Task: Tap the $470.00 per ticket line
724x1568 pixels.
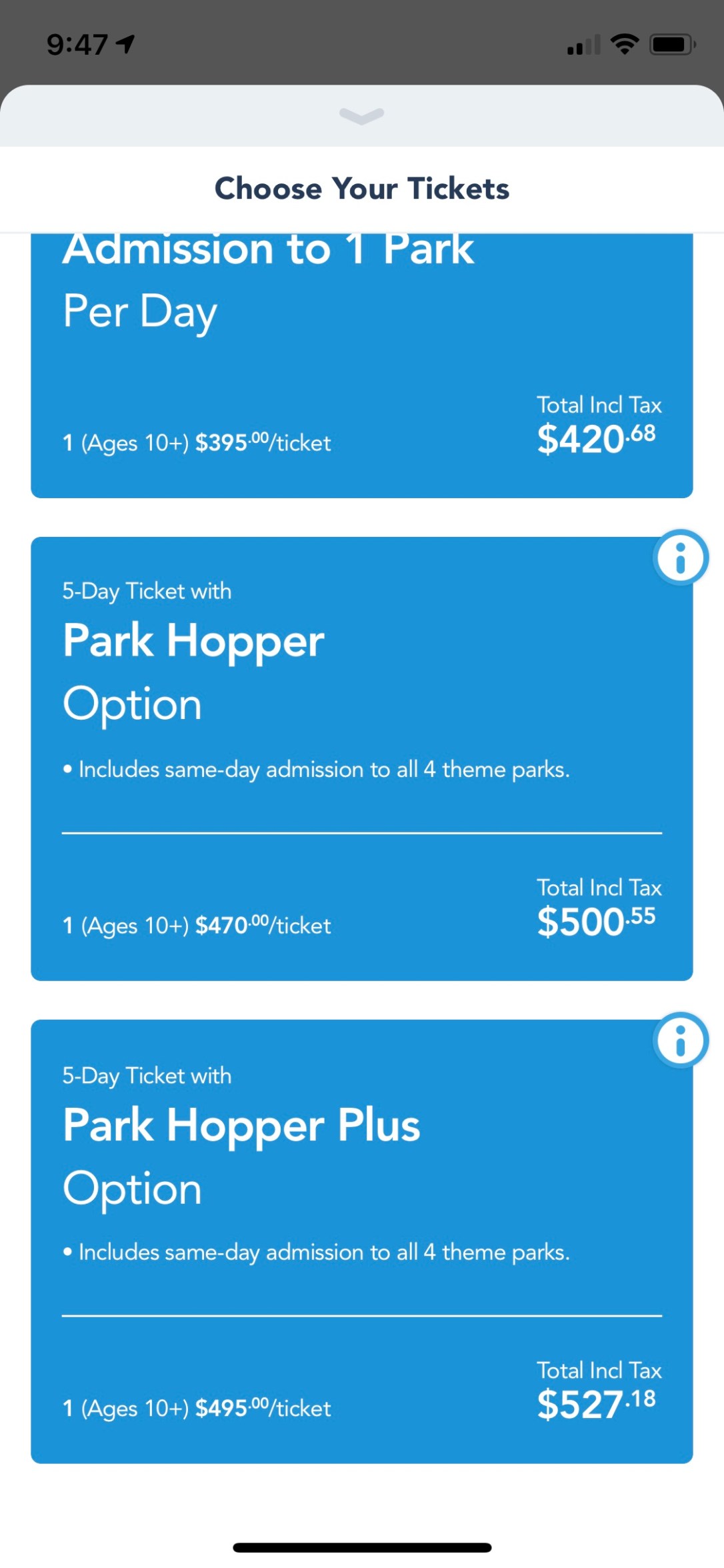Action: (x=197, y=926)
